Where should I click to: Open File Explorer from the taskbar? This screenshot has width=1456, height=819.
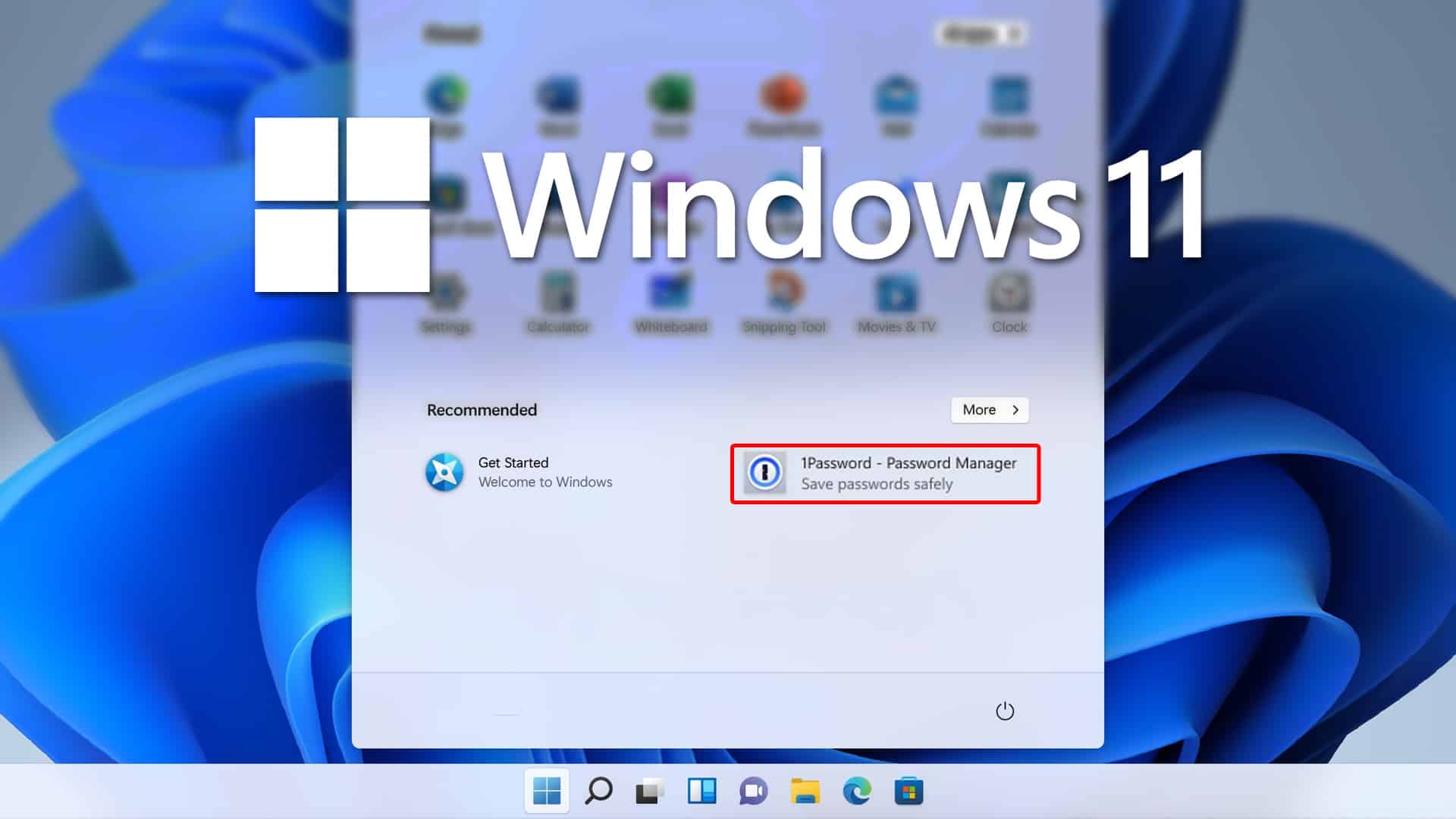click(805, 791)
